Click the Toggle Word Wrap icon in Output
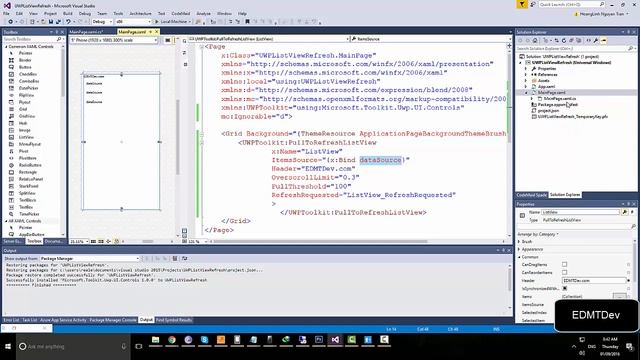 (184, 258)
